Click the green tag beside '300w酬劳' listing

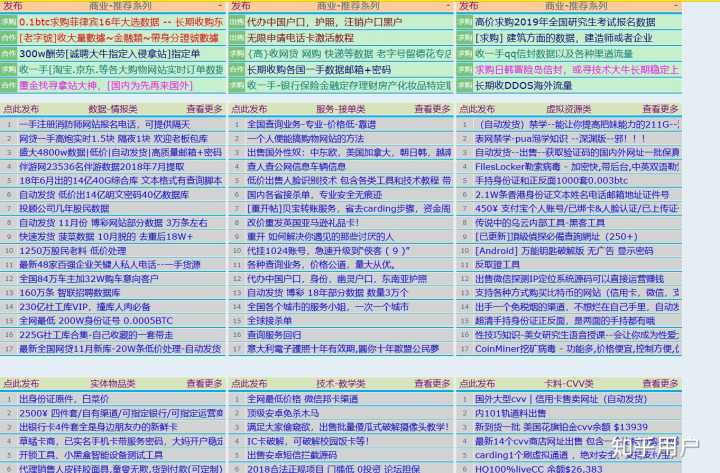coord(9,54)
